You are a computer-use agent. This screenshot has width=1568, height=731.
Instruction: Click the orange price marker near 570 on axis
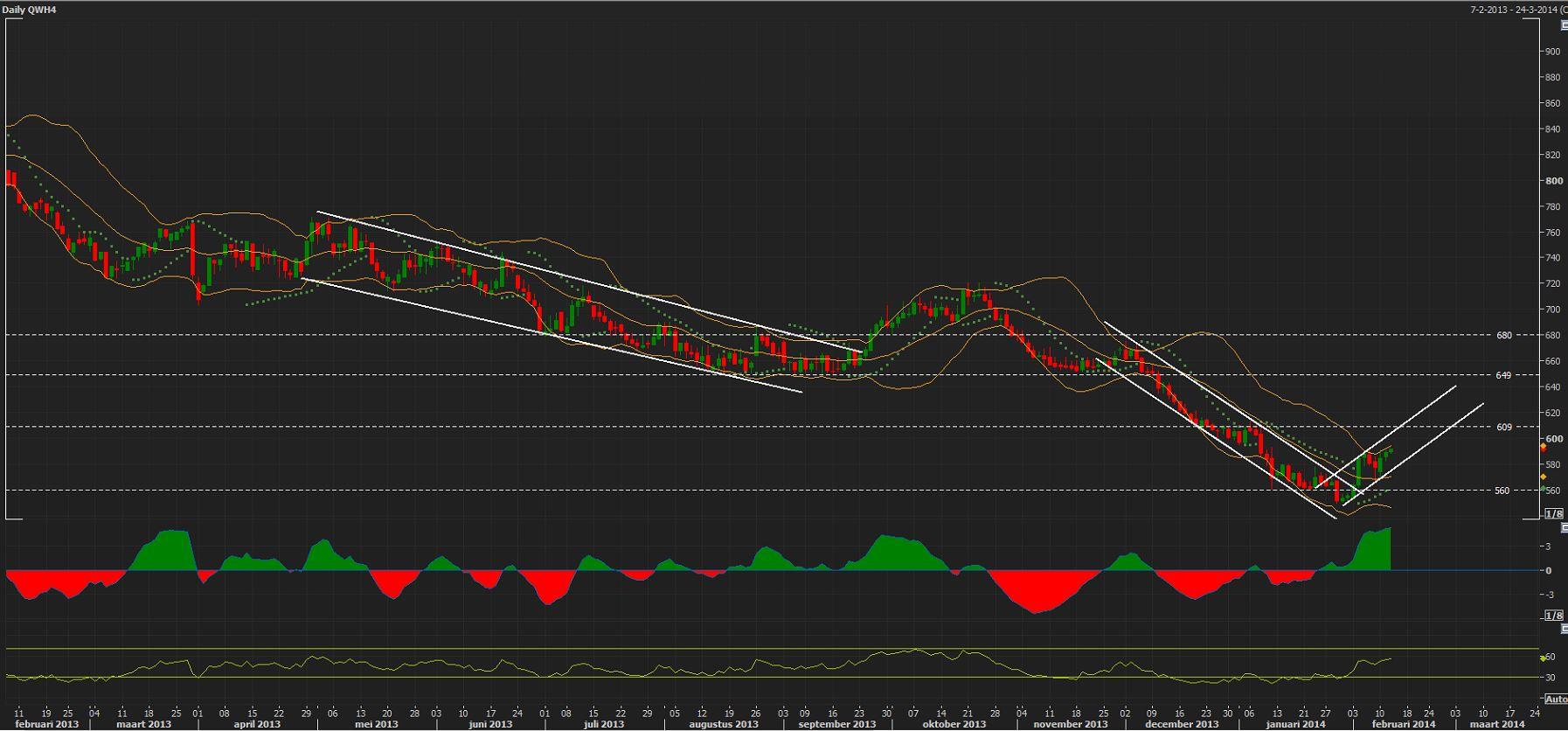click(1544, 477)
